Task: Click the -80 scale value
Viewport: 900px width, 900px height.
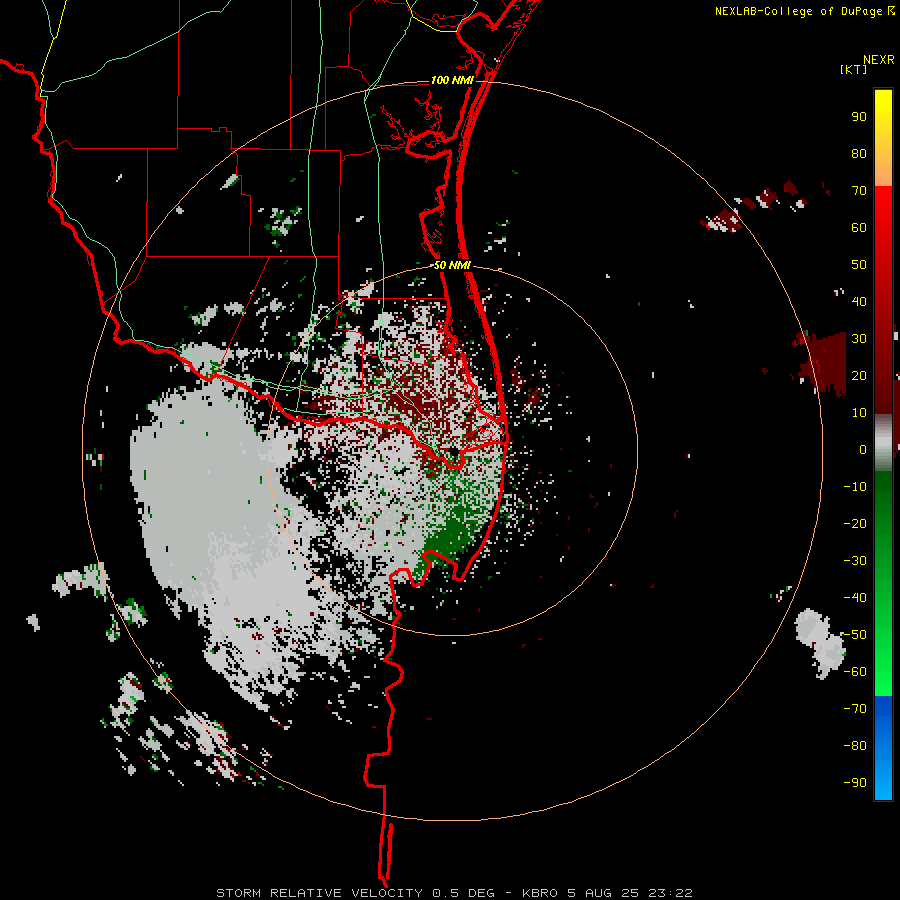Action: point(855,746)
